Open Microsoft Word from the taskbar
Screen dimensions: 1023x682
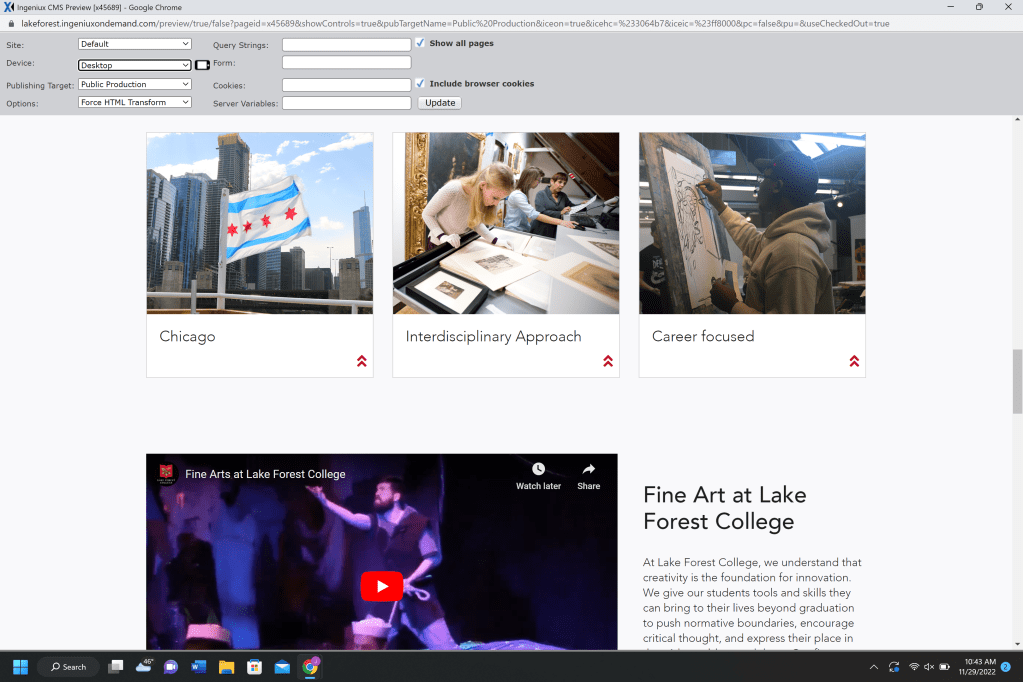(x=198, y=667)
